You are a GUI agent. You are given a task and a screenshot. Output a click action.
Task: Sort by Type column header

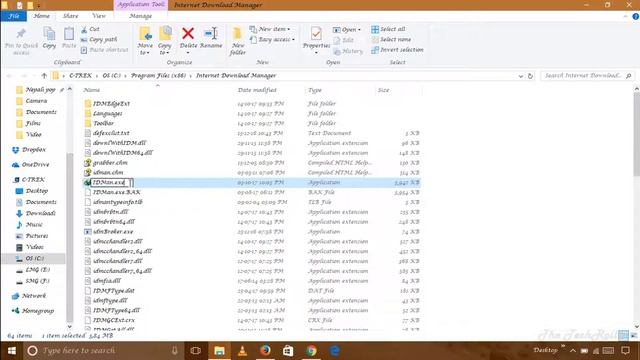pos(315,90)
